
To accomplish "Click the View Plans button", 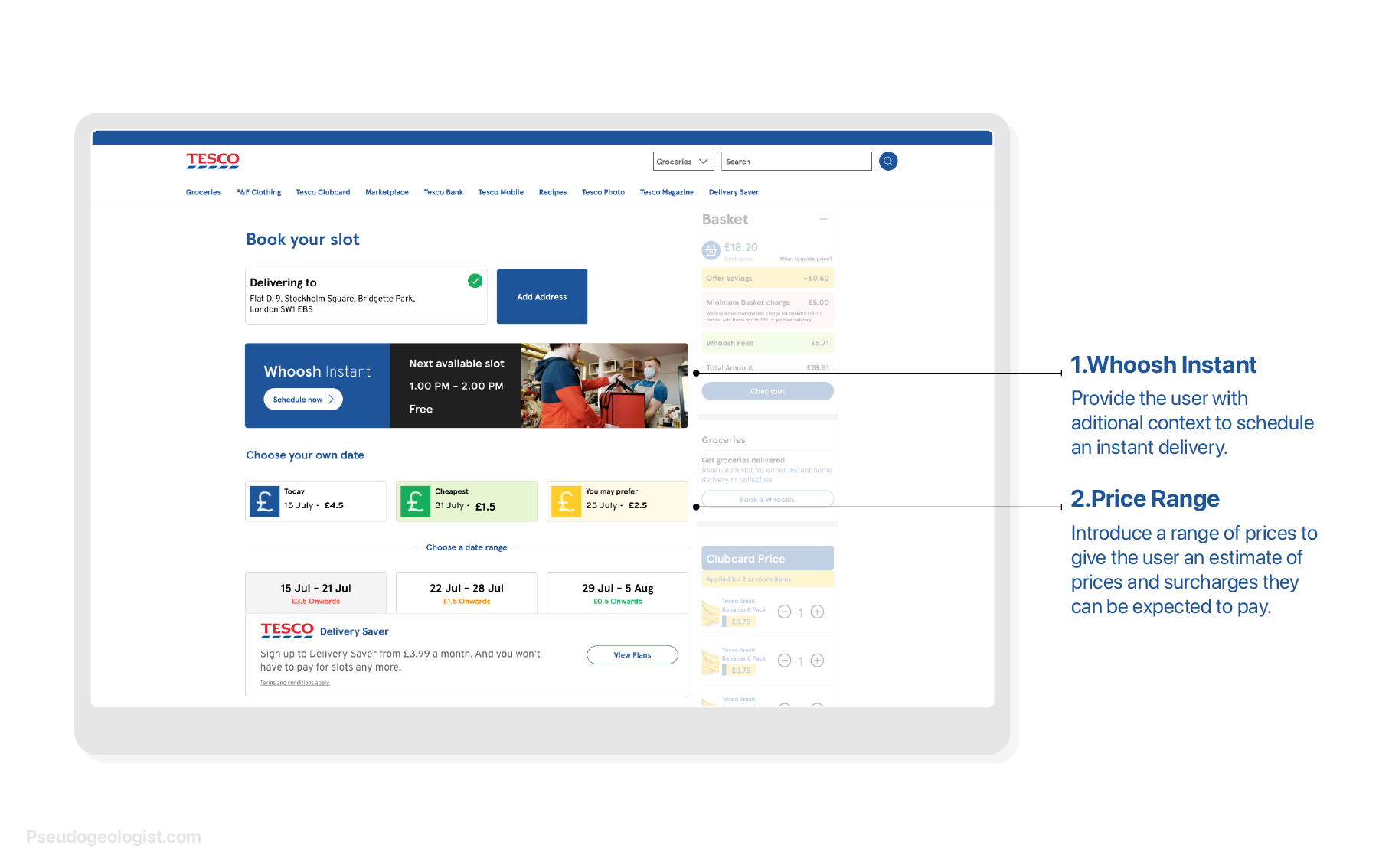I will point(632,655).
